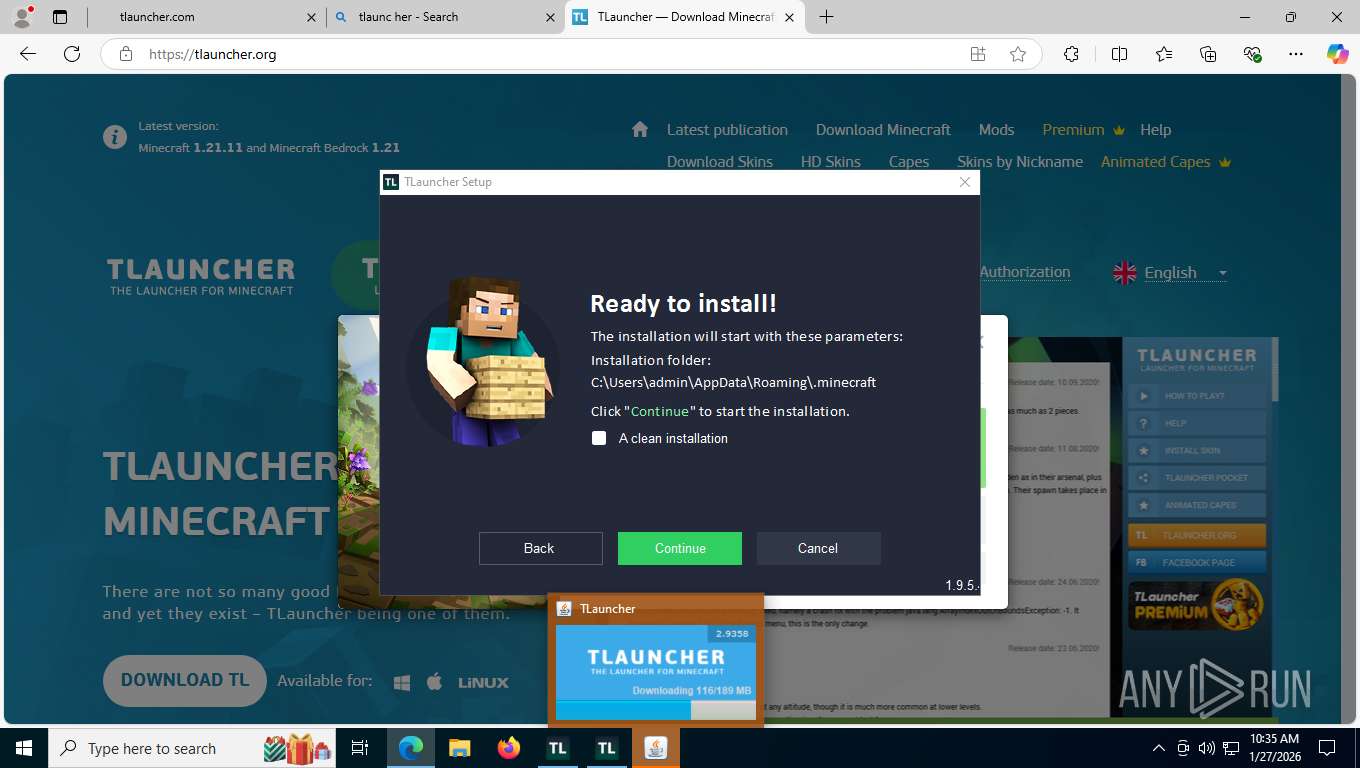The height and width of the screenshot is (768, 1360).
Task: Click the green Continue button
Action: (x=680, y=548)
